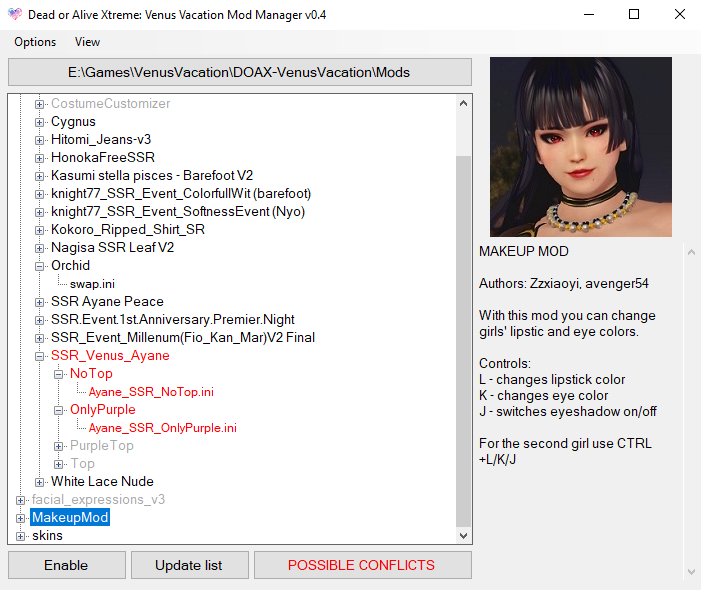This screenshot has width=701, height=590.
Task: Select knight77_SSR_Event_ColorfullWit (barefoot)
Action: tap(181, 194)
